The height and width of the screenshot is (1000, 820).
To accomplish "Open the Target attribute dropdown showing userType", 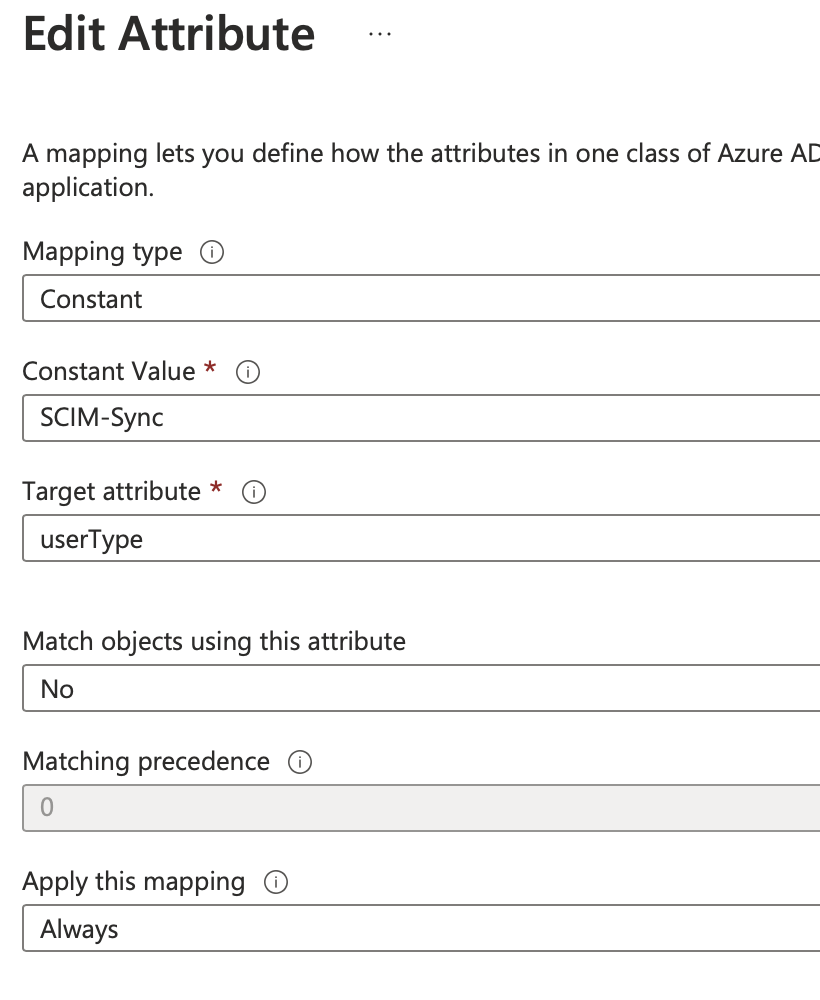I will point(421,539).
